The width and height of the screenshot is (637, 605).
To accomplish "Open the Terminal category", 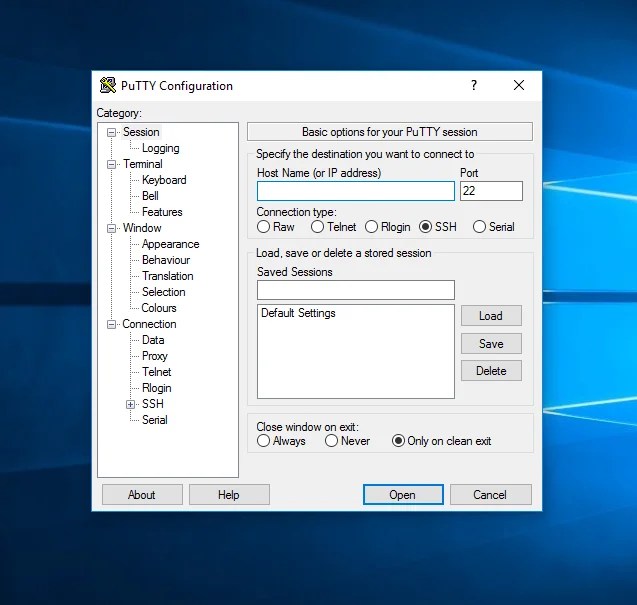I will pos(143,164).
